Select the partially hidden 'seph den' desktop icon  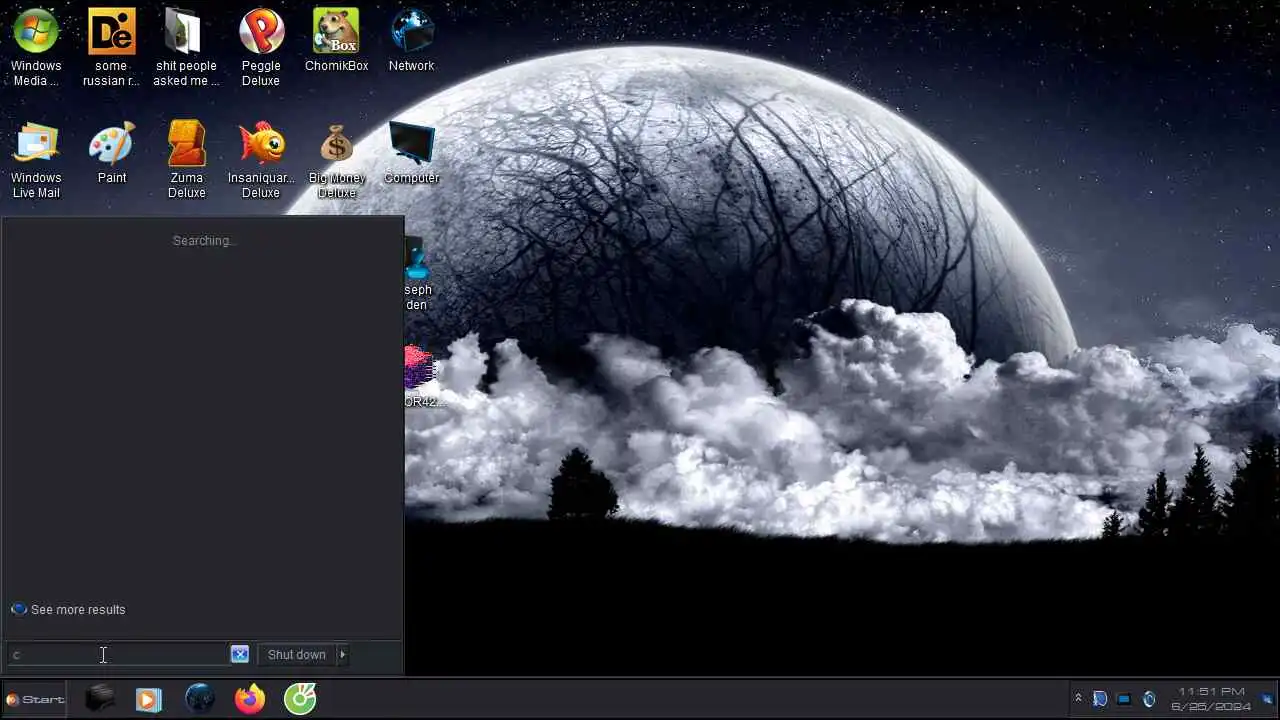[x=417, y=275]
